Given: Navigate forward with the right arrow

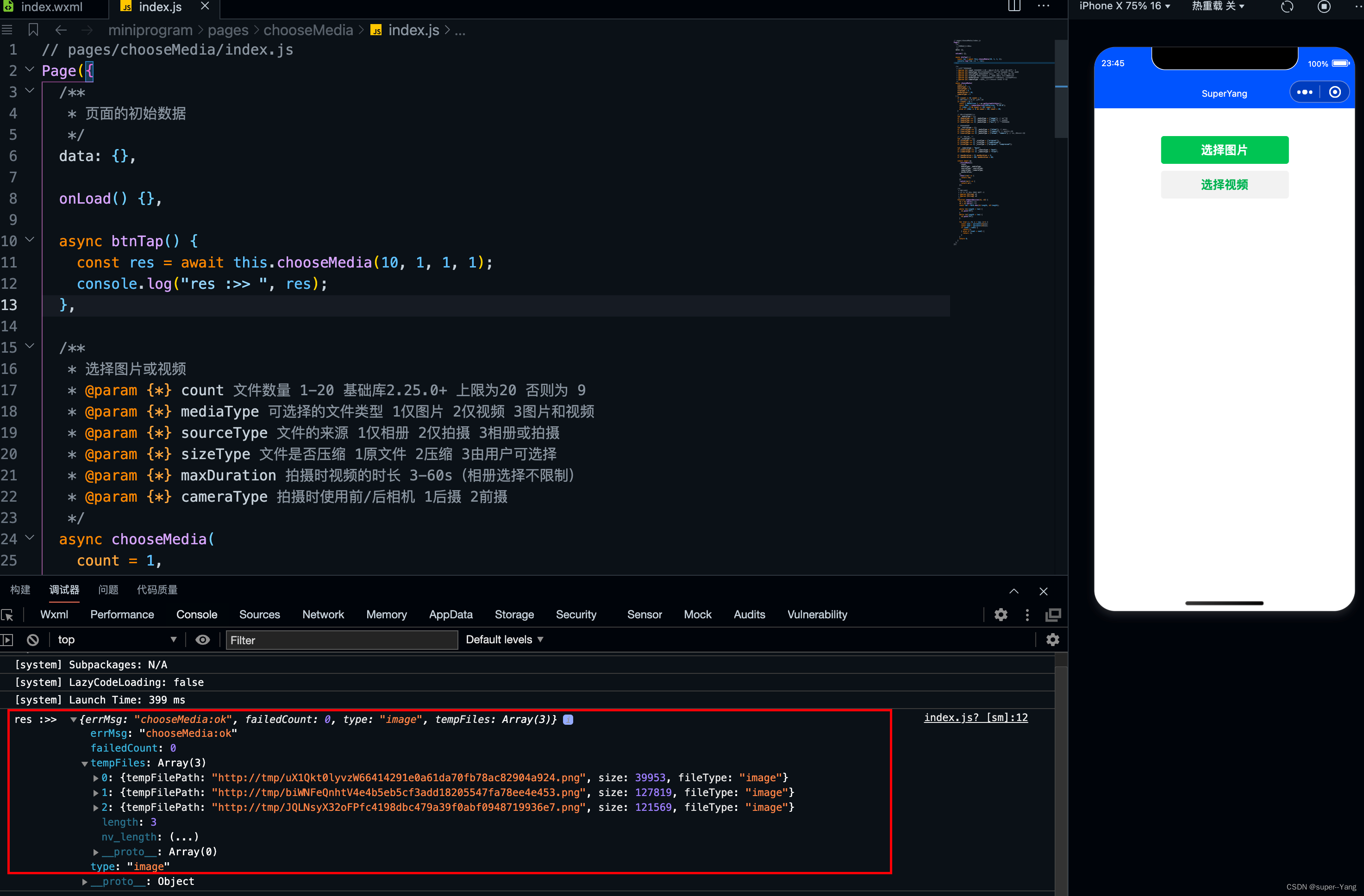Looking at the screenshot, I should click(87, 30).
